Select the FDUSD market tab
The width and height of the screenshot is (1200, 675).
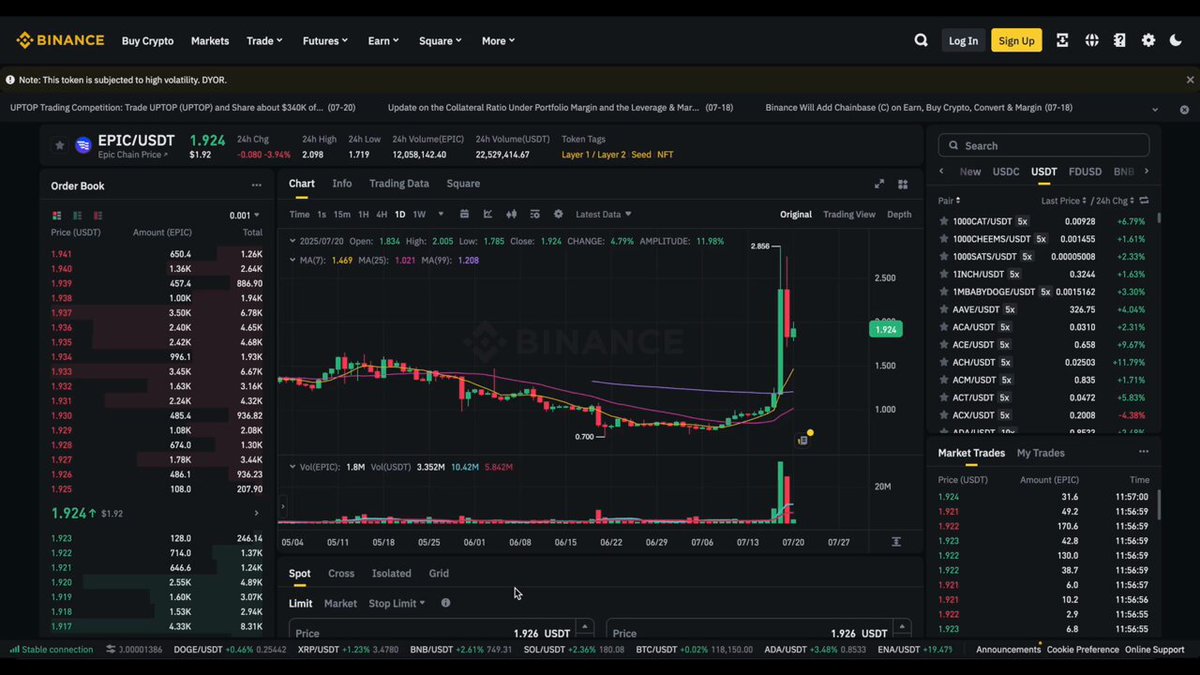click(1085, 172)
